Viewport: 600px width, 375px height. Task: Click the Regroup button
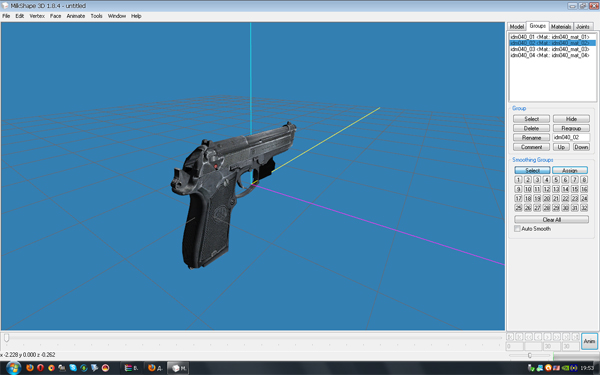[571, 128]
